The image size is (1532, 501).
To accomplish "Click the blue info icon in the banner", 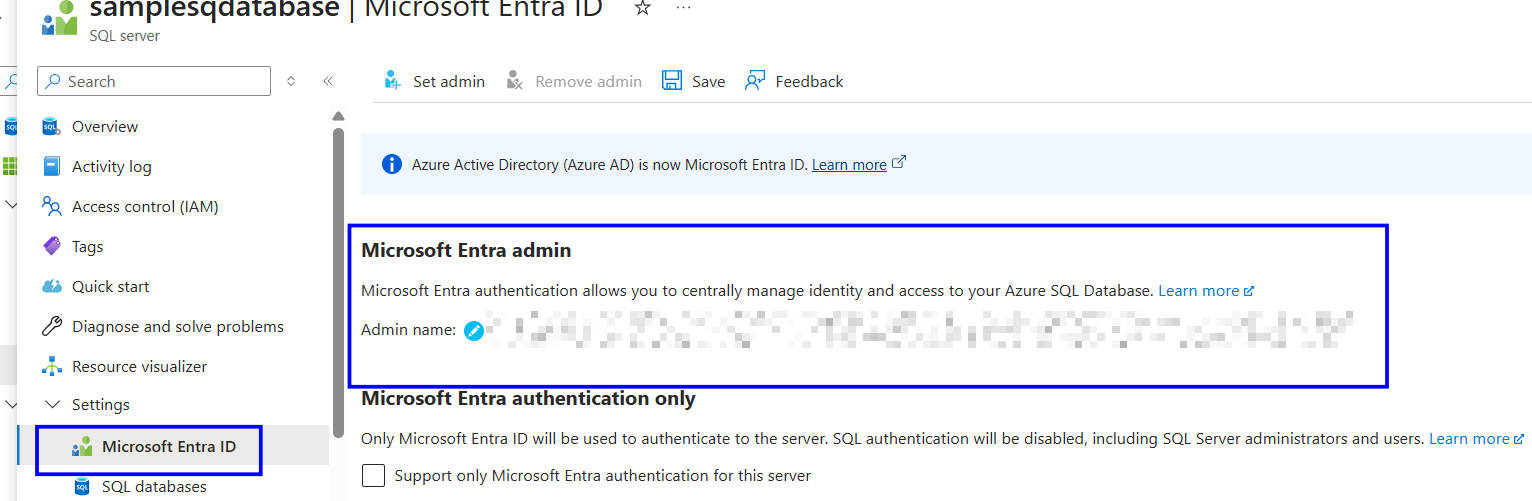I will tap(392, 164).
